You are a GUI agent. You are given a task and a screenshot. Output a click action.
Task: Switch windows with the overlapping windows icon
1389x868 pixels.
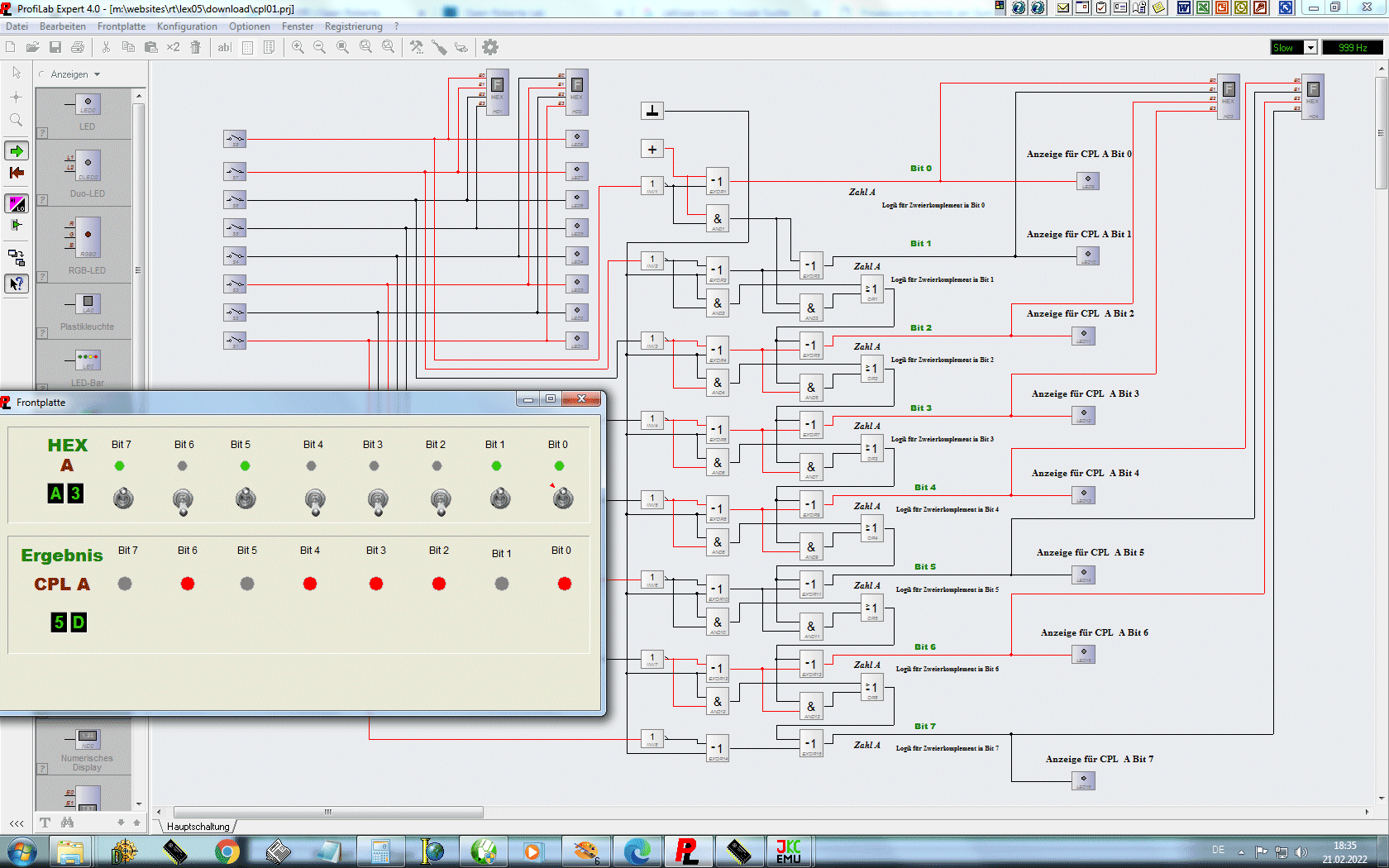[x=17, y=258]
